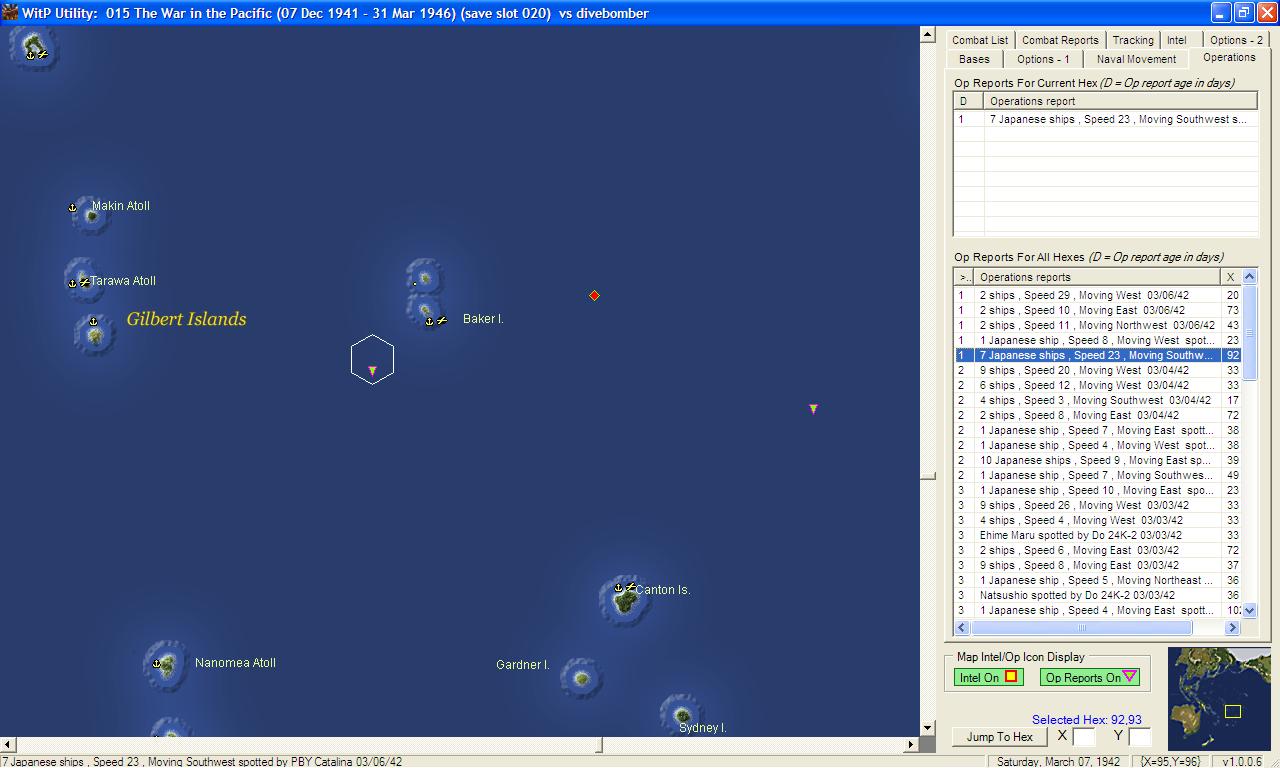The image size is (1280, 768).
Task: Click the All Hexes list scroll-right arrow
Action: 1233,627
